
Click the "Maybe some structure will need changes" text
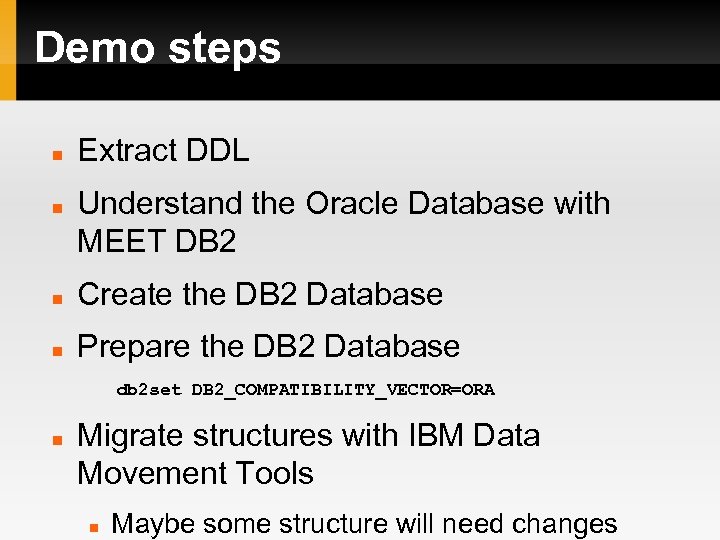coord(364,524)
